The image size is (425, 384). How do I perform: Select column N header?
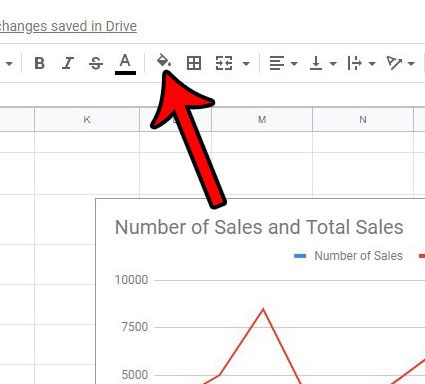pos(363,119)
